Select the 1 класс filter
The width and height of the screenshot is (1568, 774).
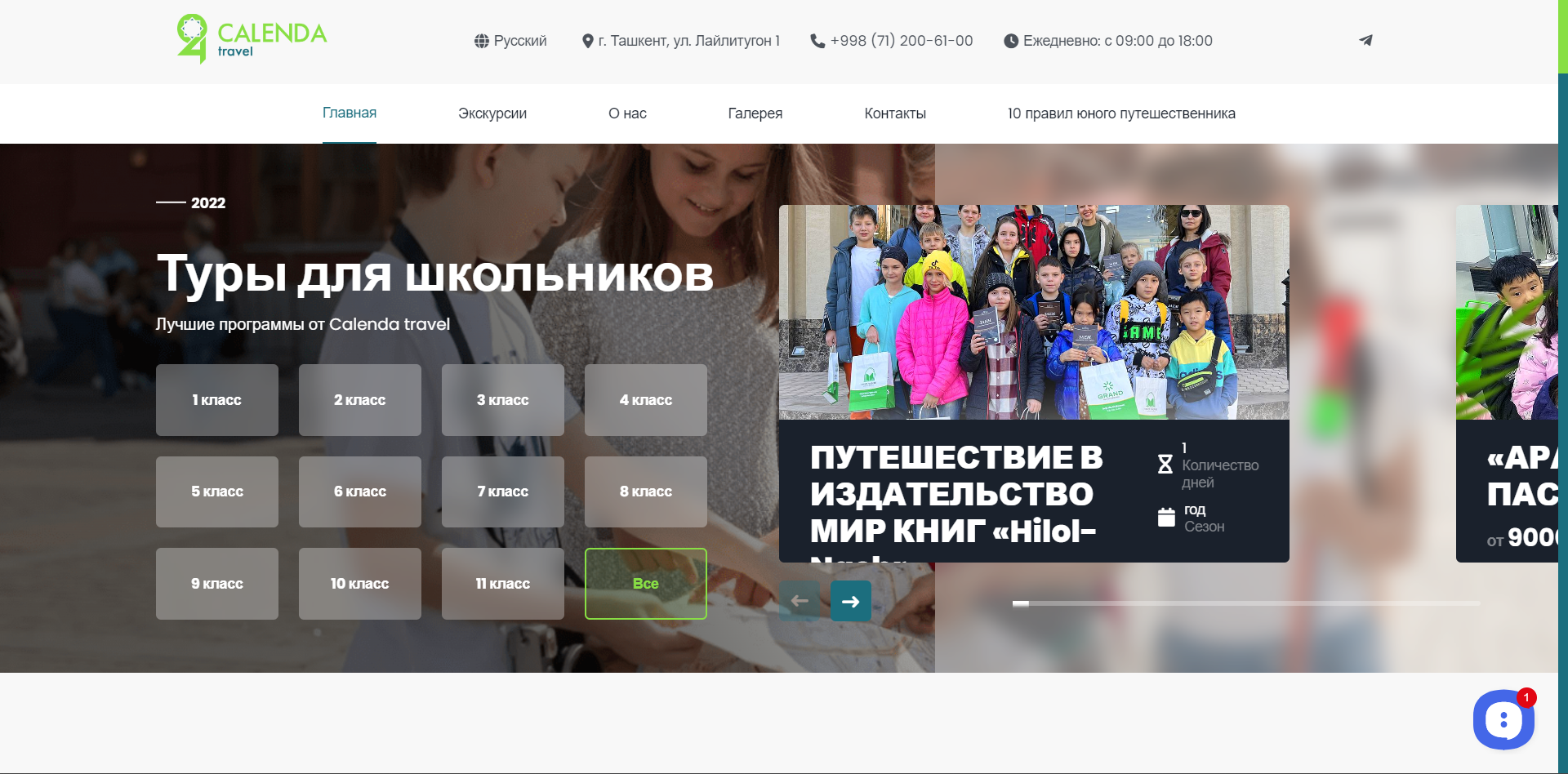point(216,400)
